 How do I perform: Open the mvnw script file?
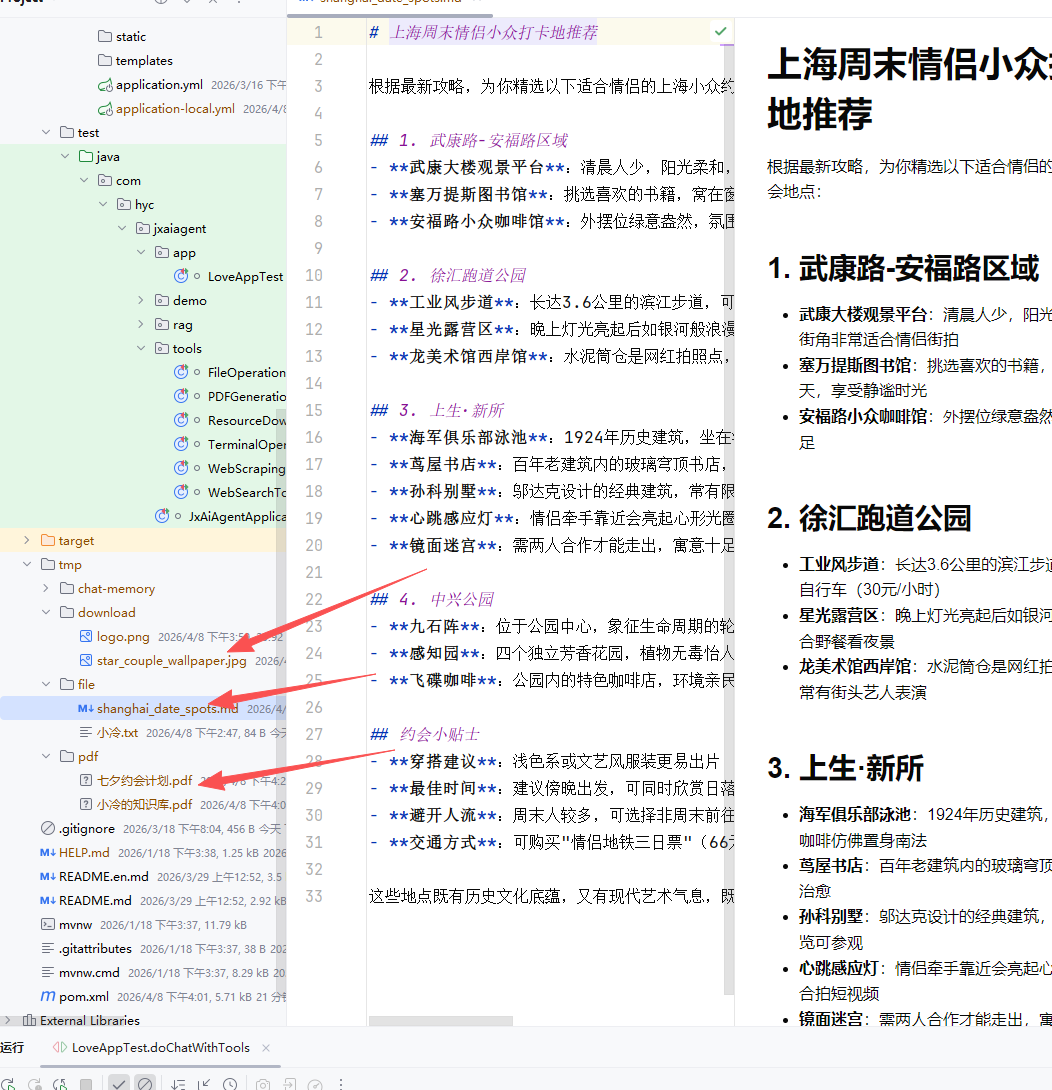point(75,925)
